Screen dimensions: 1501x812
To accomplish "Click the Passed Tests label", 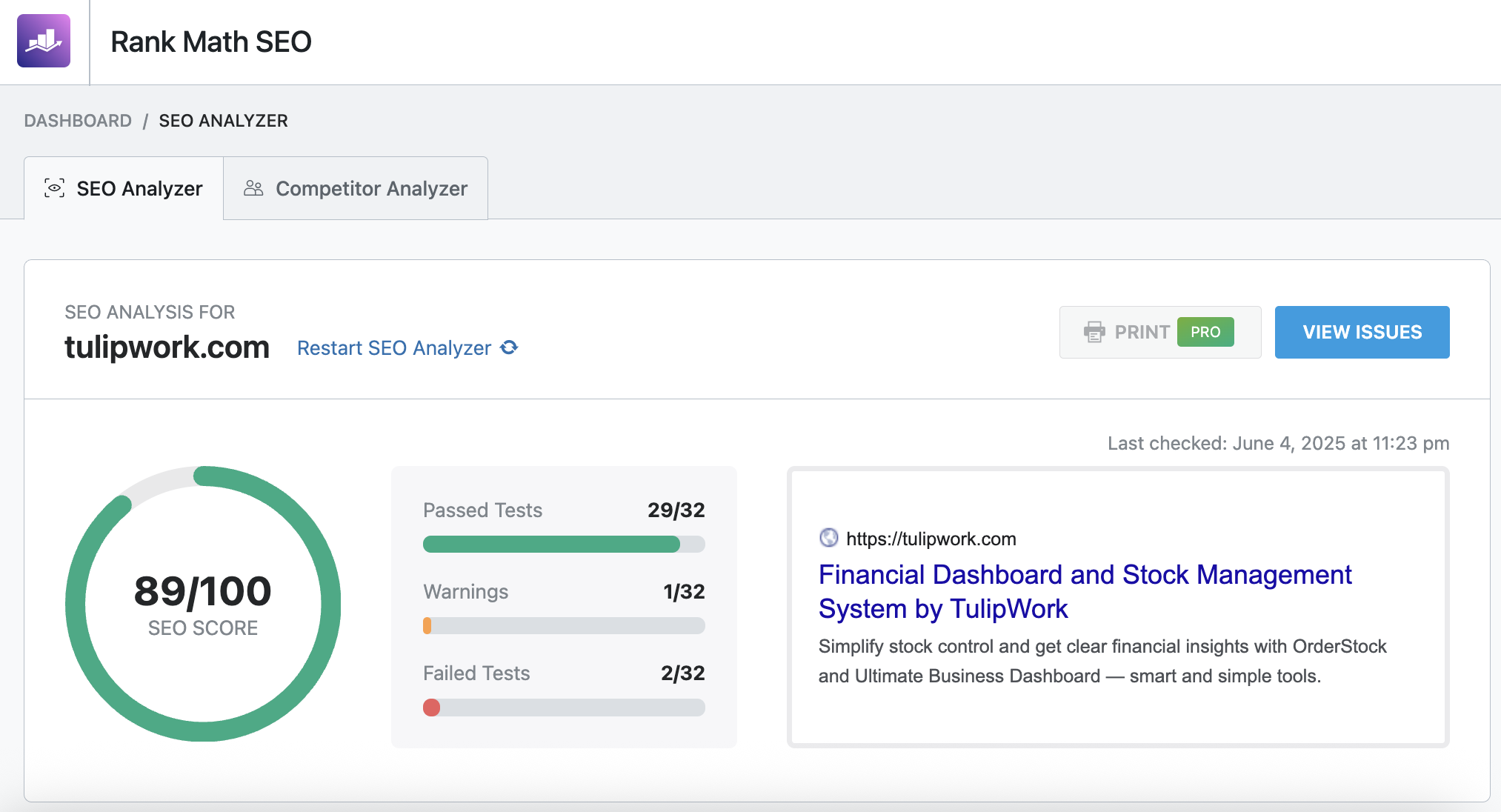I will coord(482,510).
